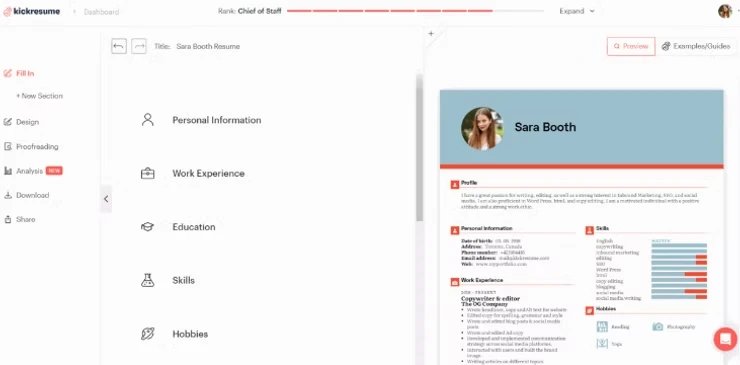This screenshot has width=740, height=365.
Task: Click the red Profile section icon in preview
Action: click(455, 184)
